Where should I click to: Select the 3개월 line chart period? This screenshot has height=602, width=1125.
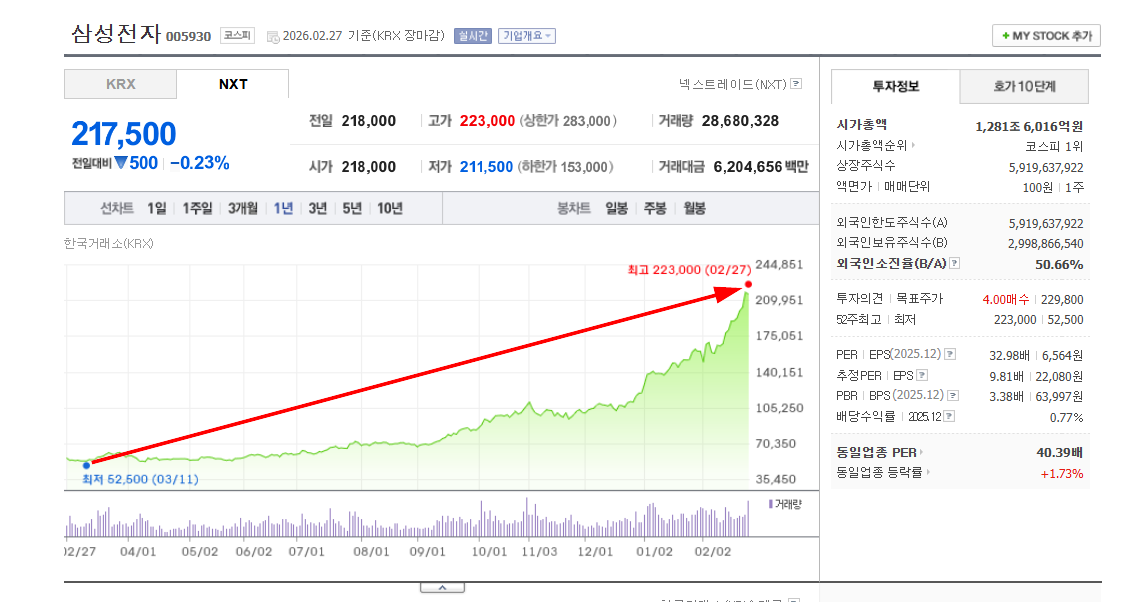243,209
